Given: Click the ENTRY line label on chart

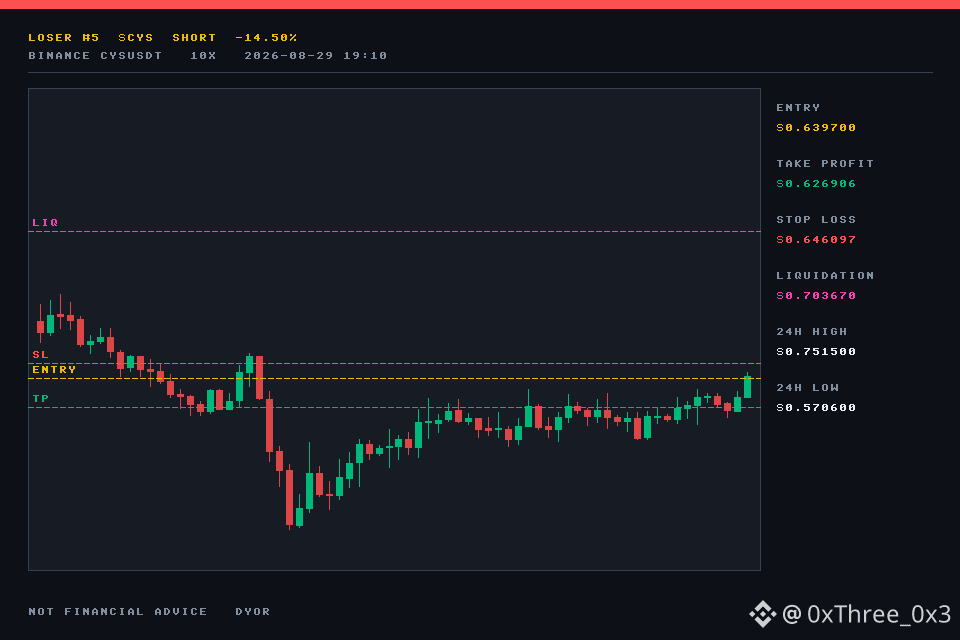Looking at the screenshot, I should click(x=54, y=369).
